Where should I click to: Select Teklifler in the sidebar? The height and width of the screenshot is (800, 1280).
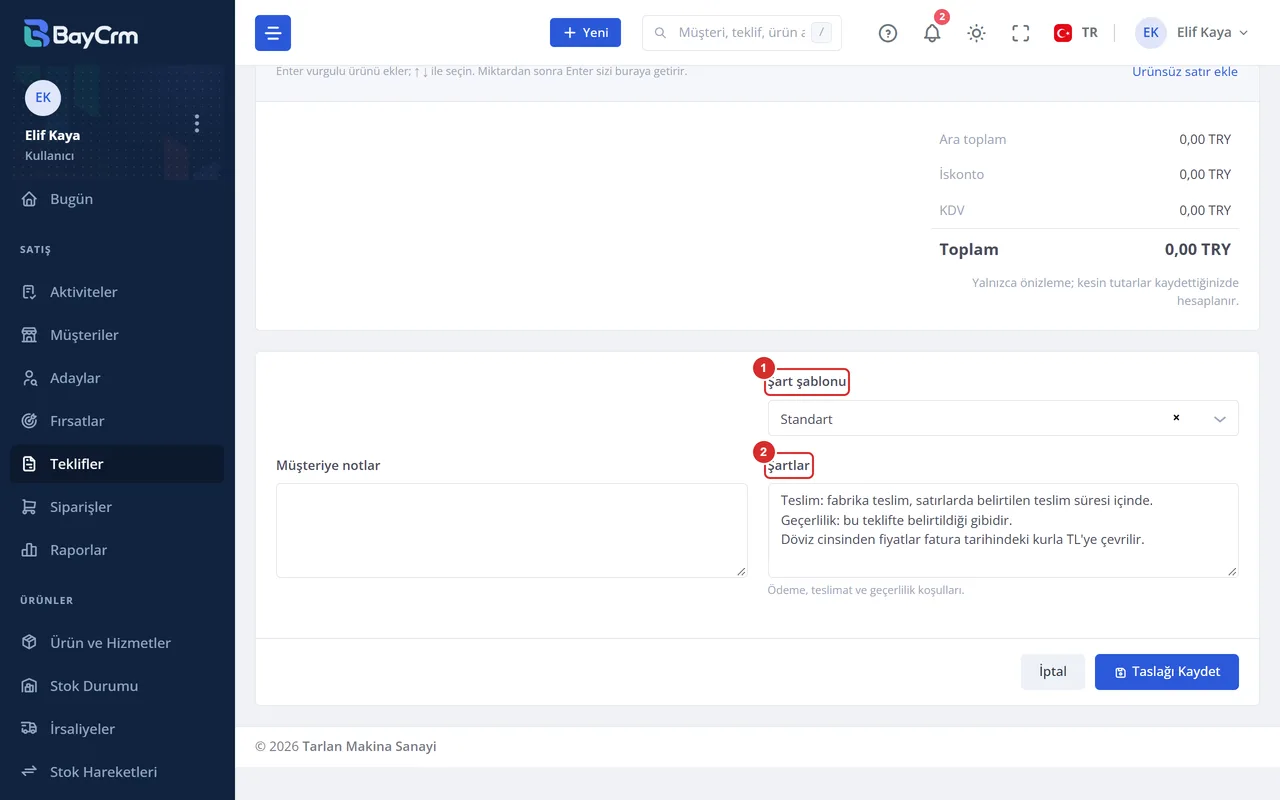pos(117,464)
